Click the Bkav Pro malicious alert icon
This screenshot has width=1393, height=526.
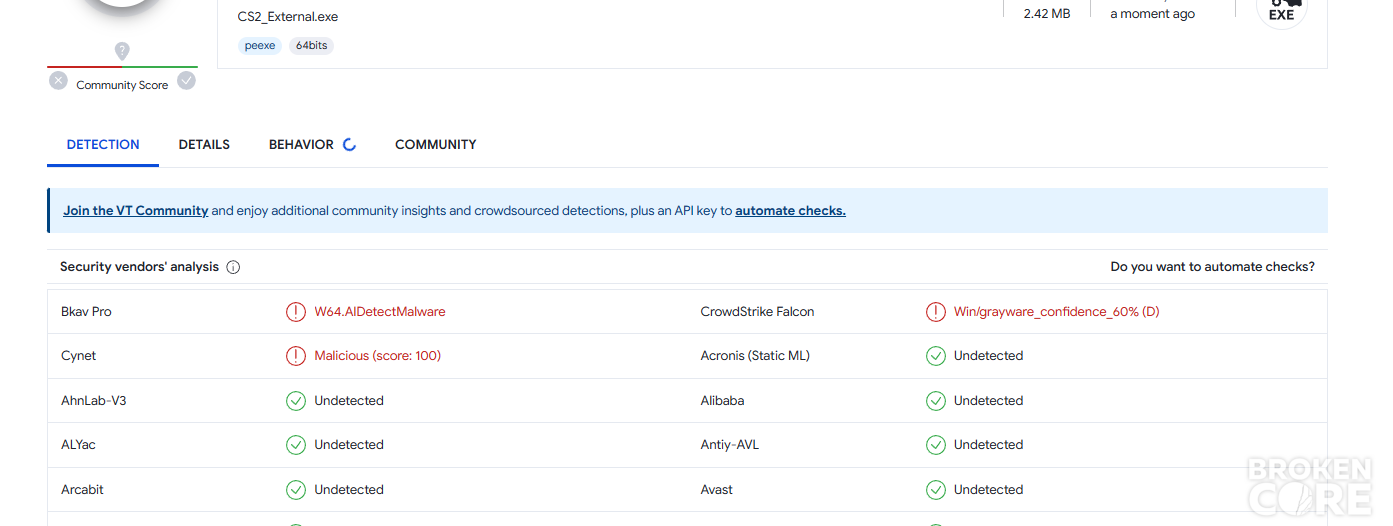[x=296, y=312]
